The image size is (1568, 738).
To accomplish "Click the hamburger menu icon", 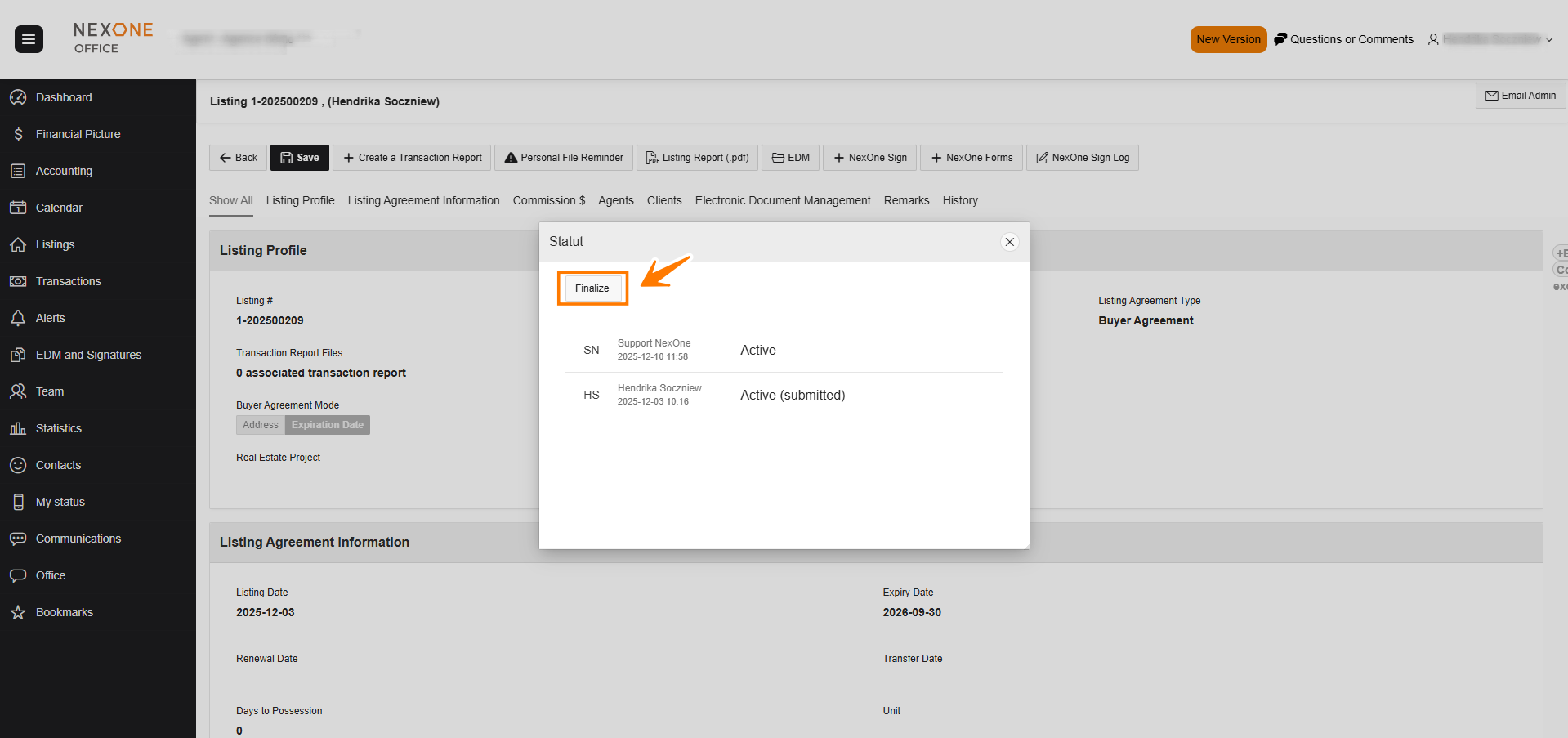I will pyautogui.click(x=29, y=39).
